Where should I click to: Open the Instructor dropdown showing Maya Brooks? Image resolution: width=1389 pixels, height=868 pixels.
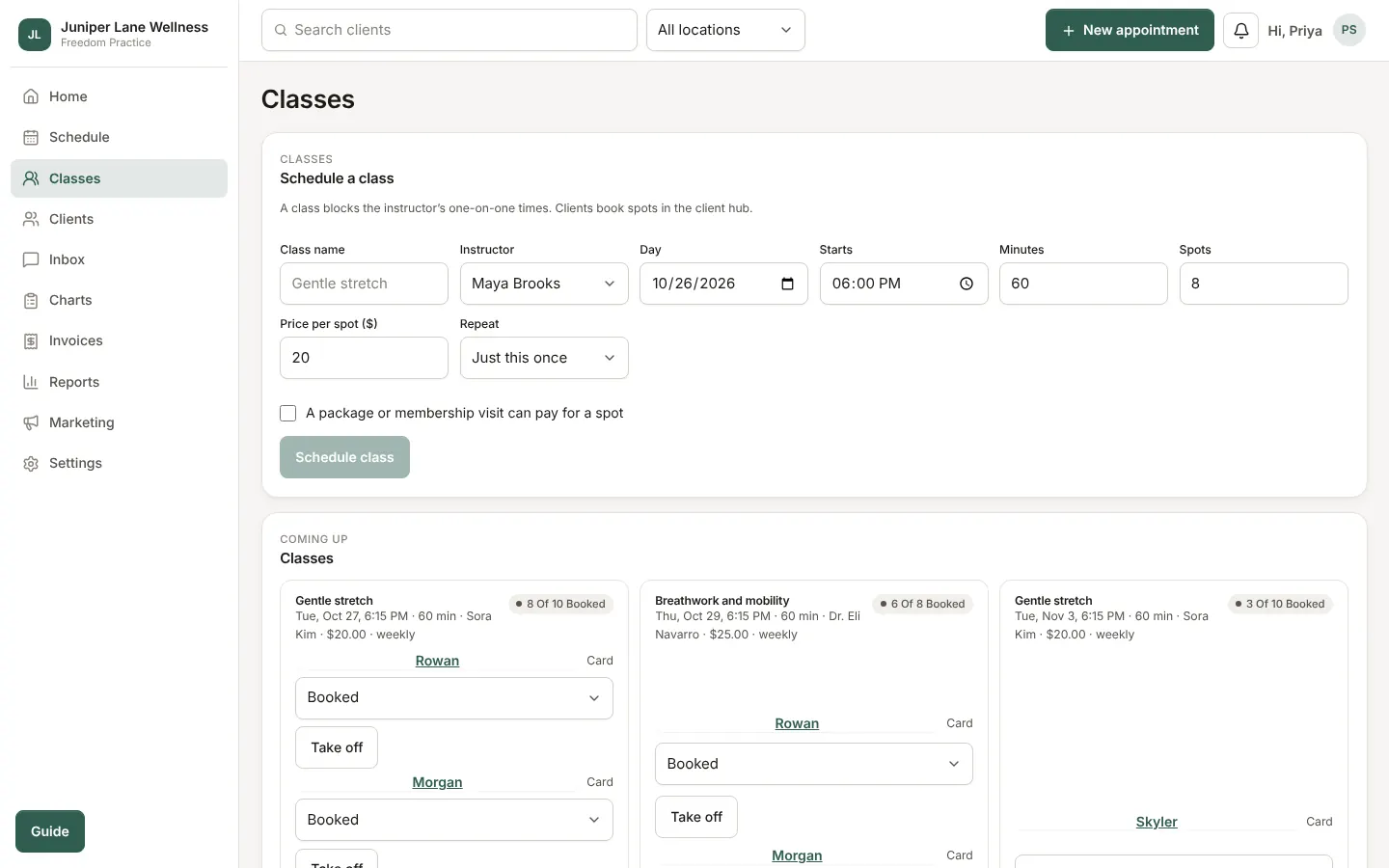(544, 284)
